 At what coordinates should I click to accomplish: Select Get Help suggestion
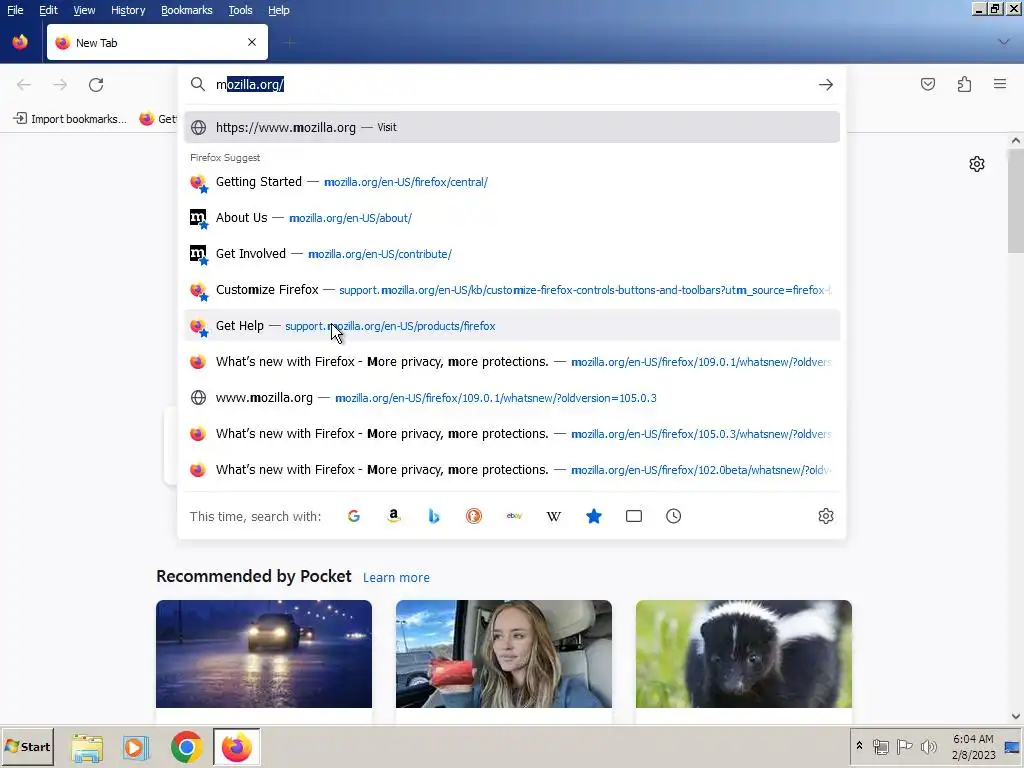click(511, 325)
